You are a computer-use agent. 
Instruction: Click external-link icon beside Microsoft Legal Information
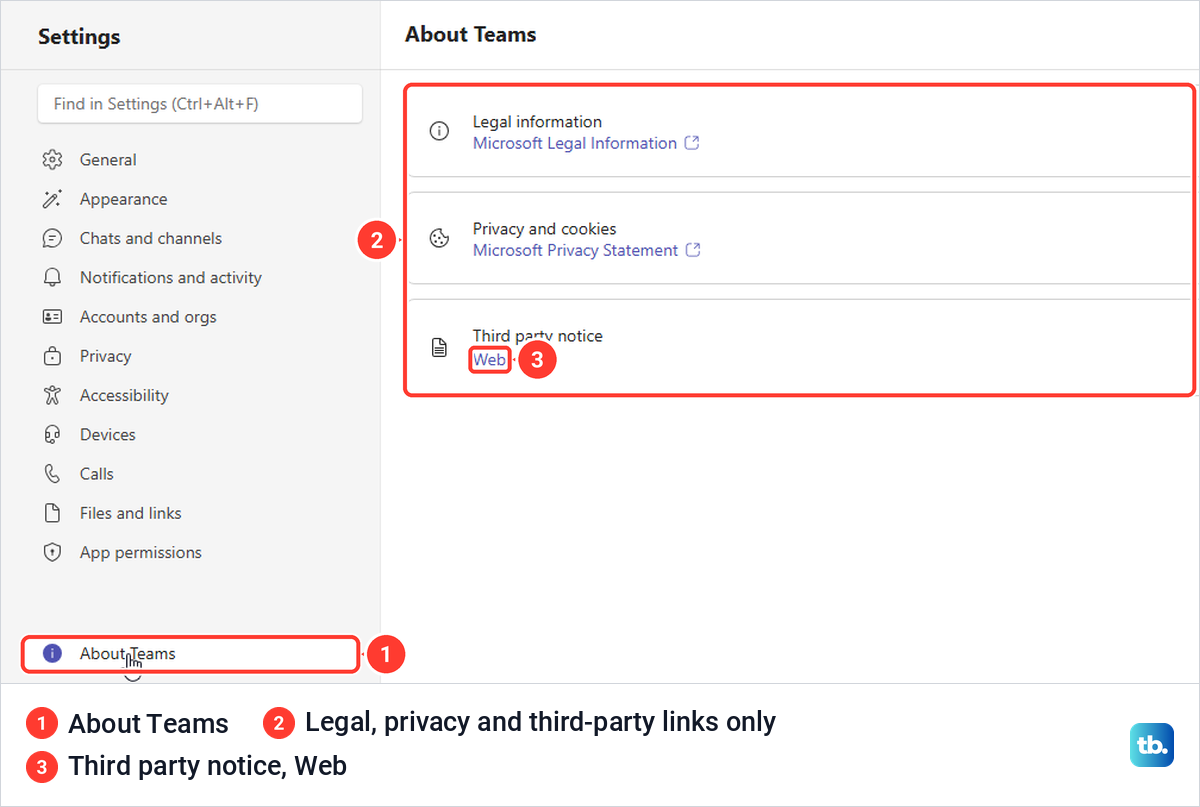[692, 143]
